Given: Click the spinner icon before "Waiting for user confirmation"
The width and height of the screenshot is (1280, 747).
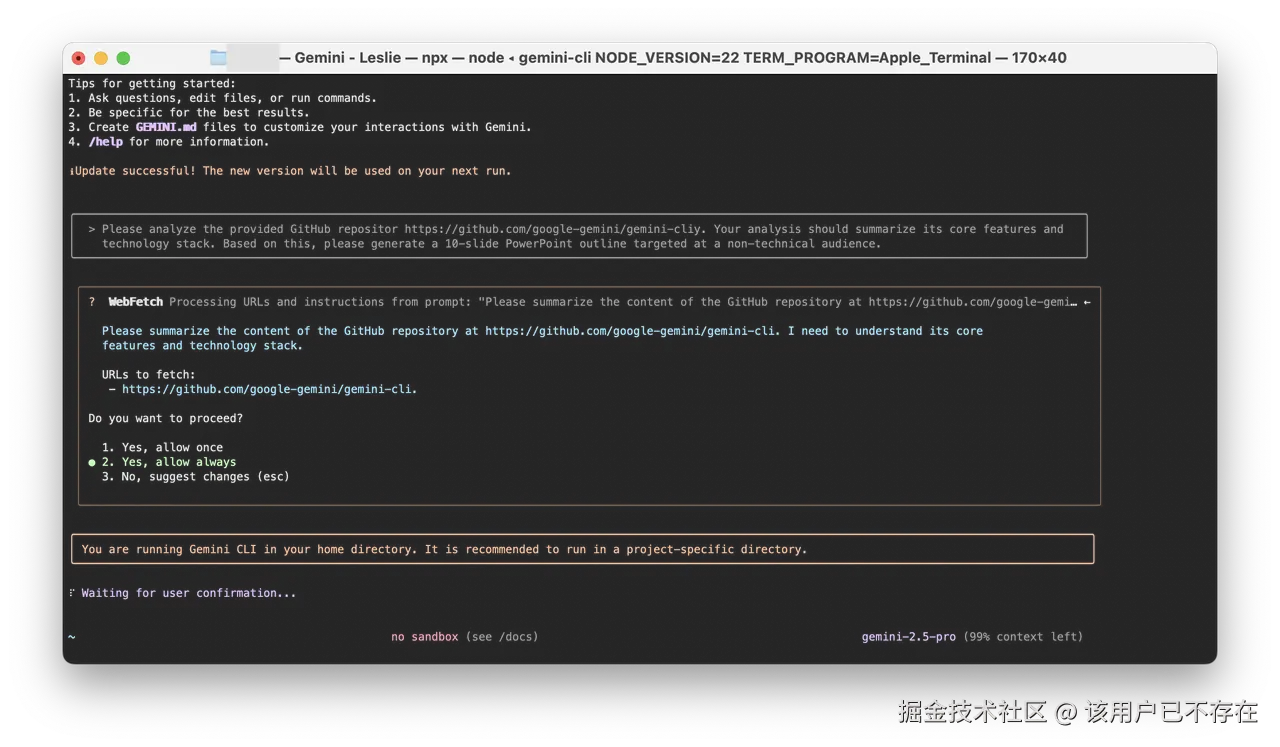Looking at the screenshot, I should click(72, 593).
